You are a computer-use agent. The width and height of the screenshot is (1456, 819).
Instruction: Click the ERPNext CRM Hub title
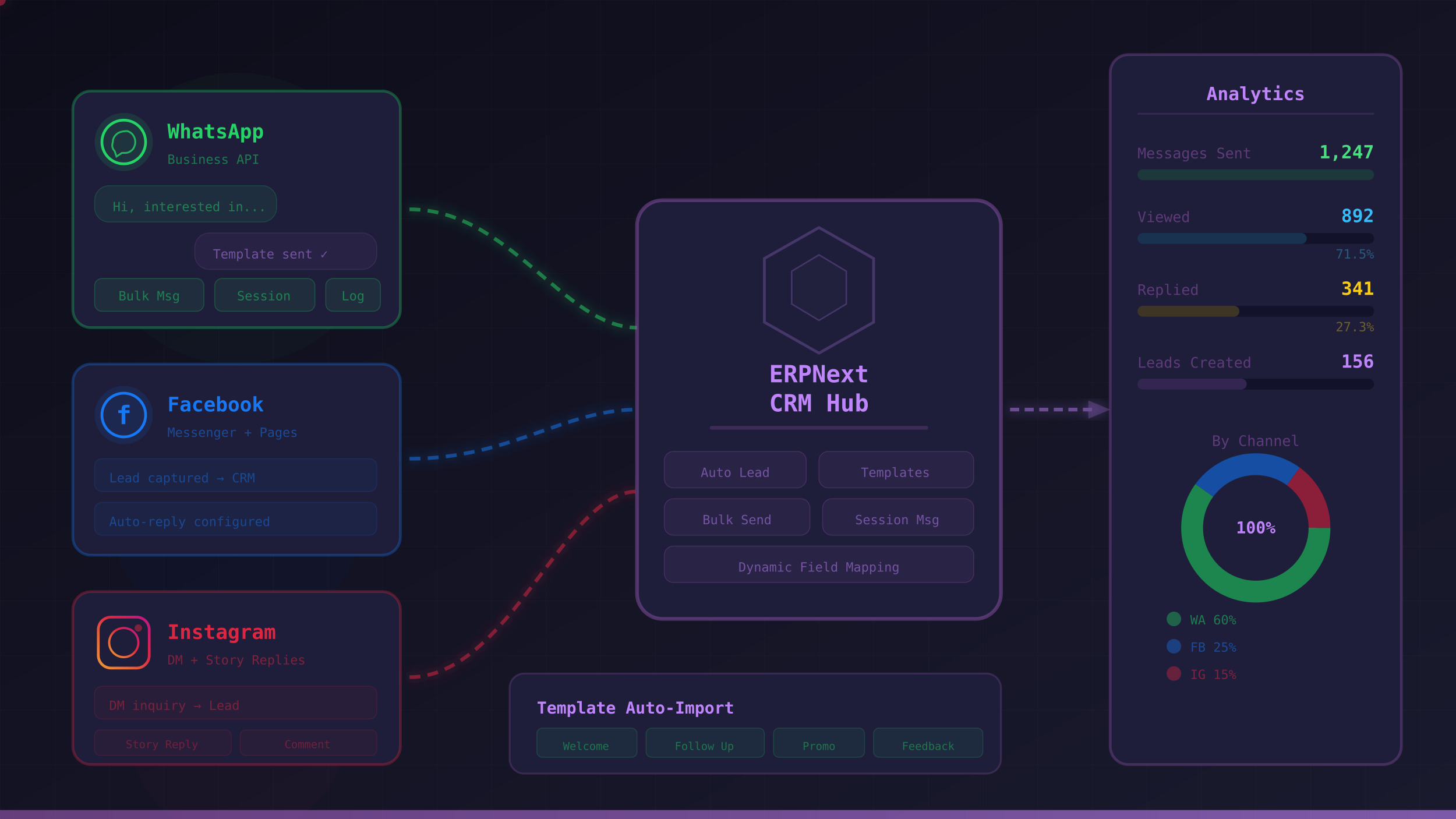tap(819, 389)
